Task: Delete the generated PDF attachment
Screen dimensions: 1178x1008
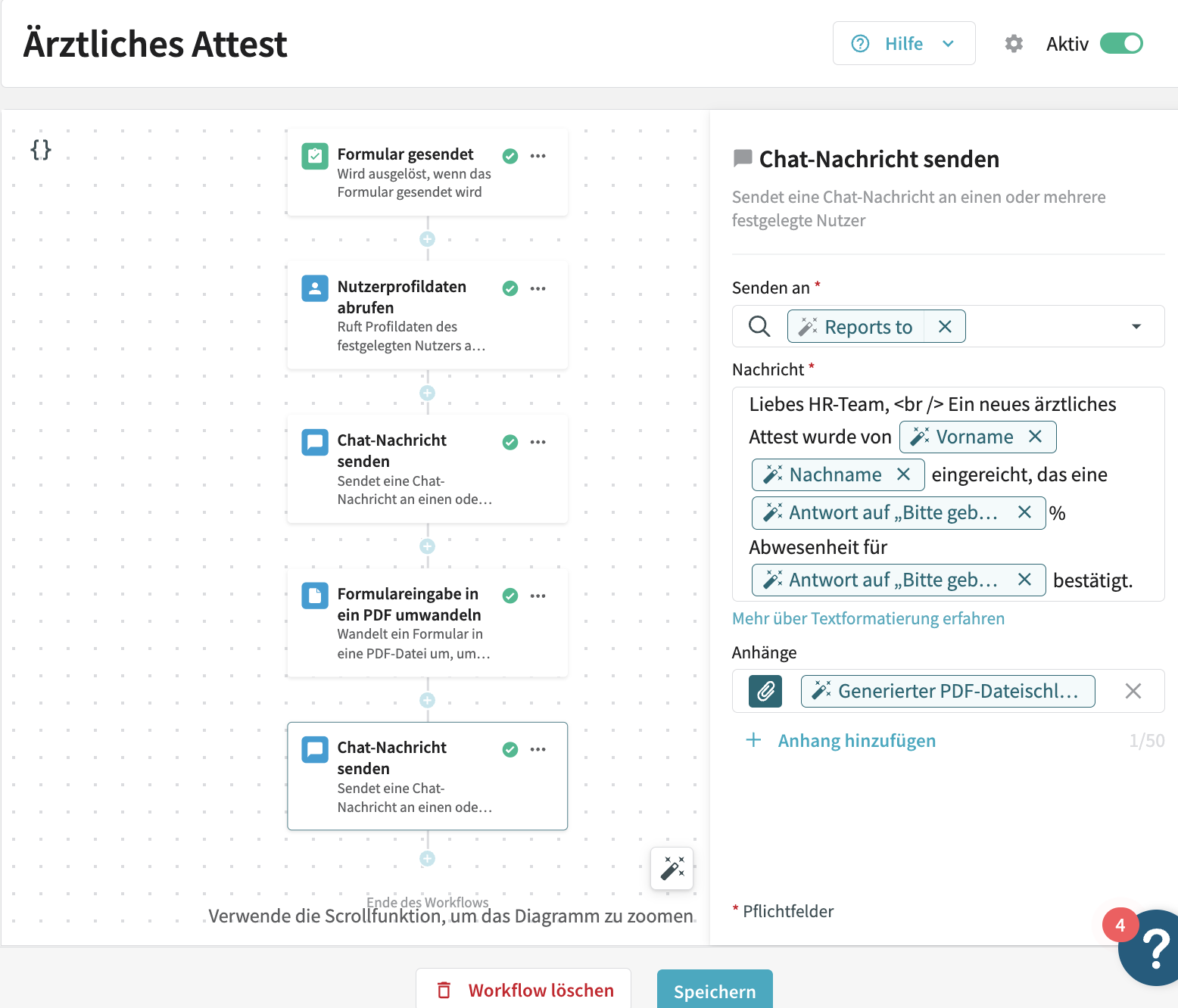Action: (1133, 691)
